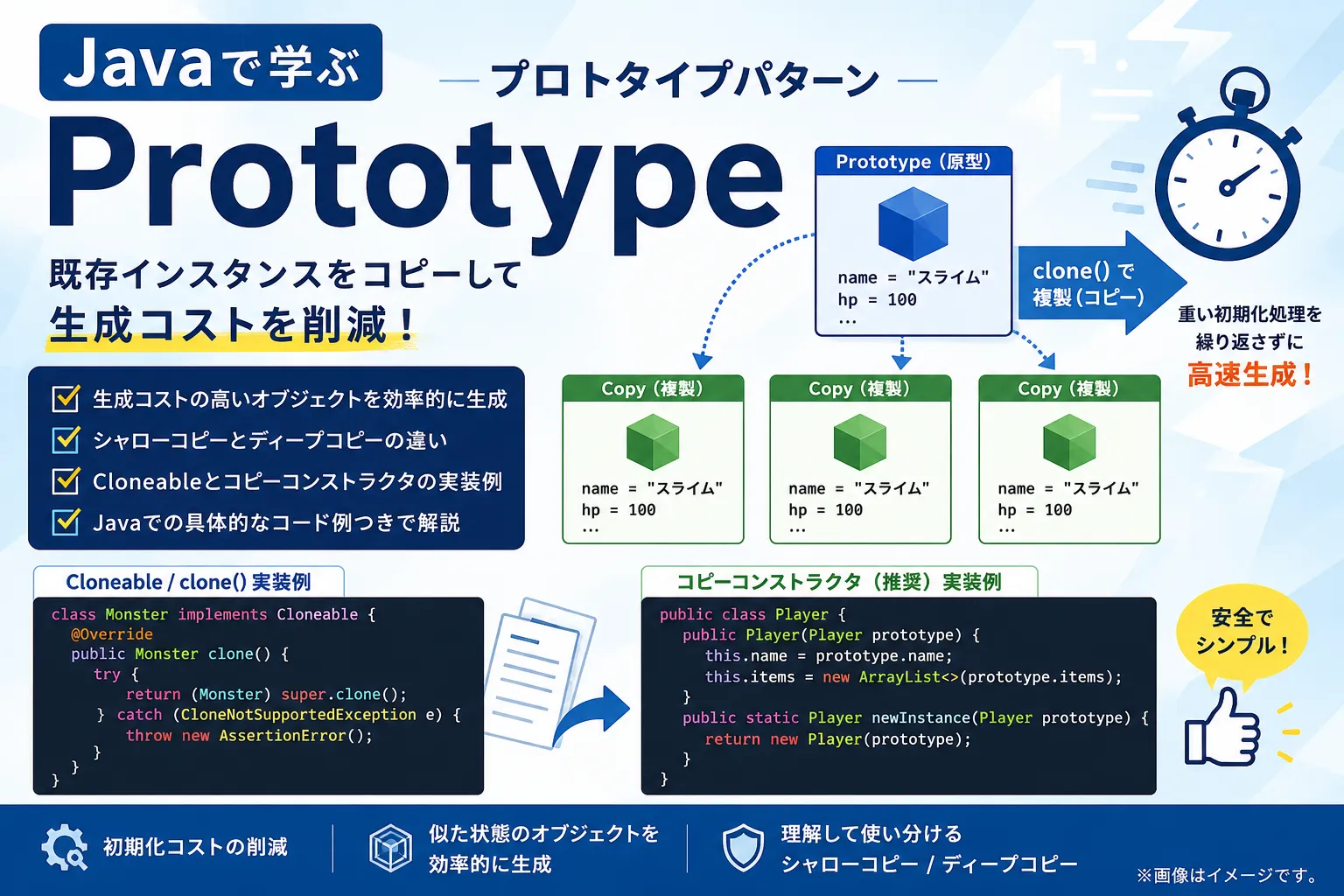Click 'throw new AssertionError();' line
The image size is (1344, 896).
[x=249, y=736]
